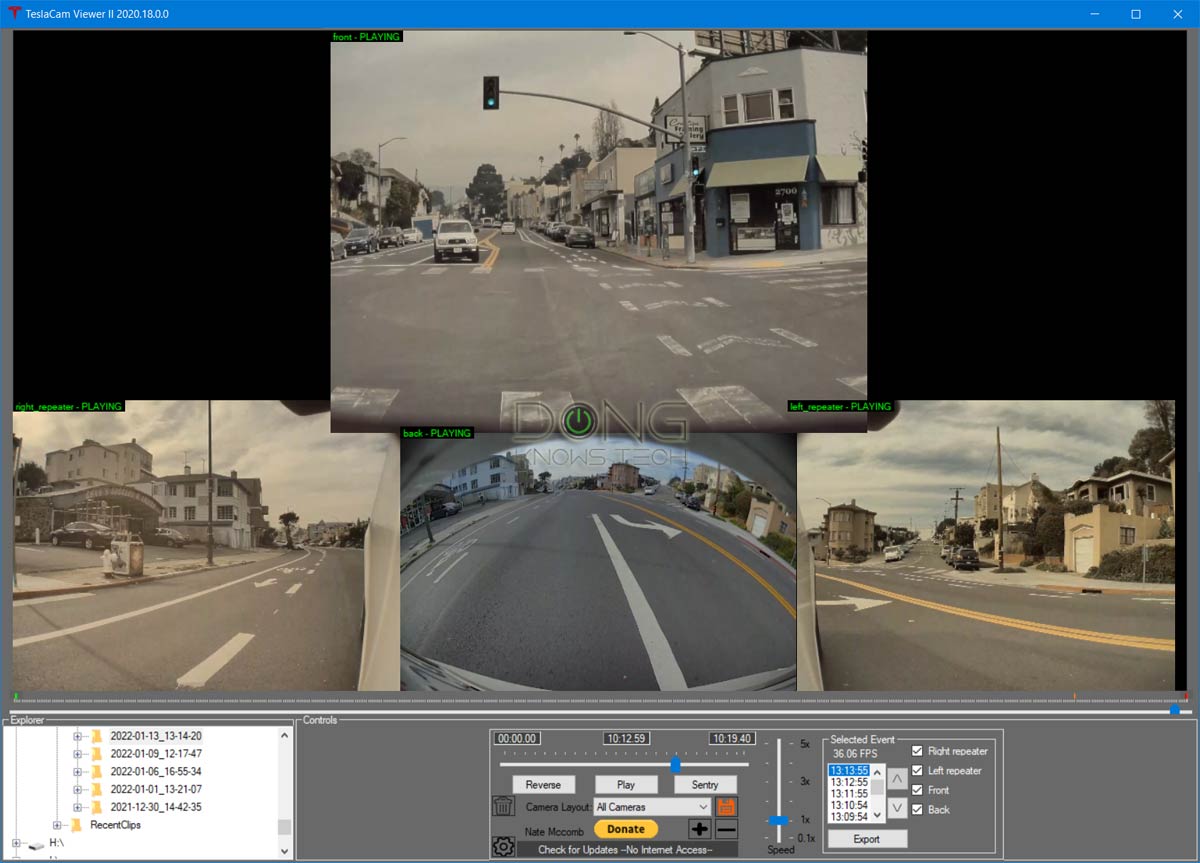This screenshot has width=1200, height=863.
Task: Click the 00:00.00 start time field
Action: (517, 739)
